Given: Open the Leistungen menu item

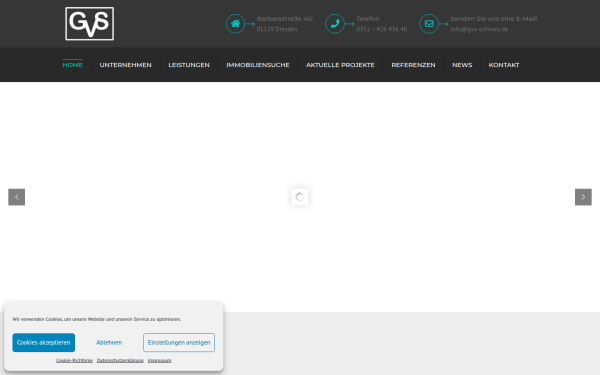Looking at the screenshot, I should tap(189, 65).
